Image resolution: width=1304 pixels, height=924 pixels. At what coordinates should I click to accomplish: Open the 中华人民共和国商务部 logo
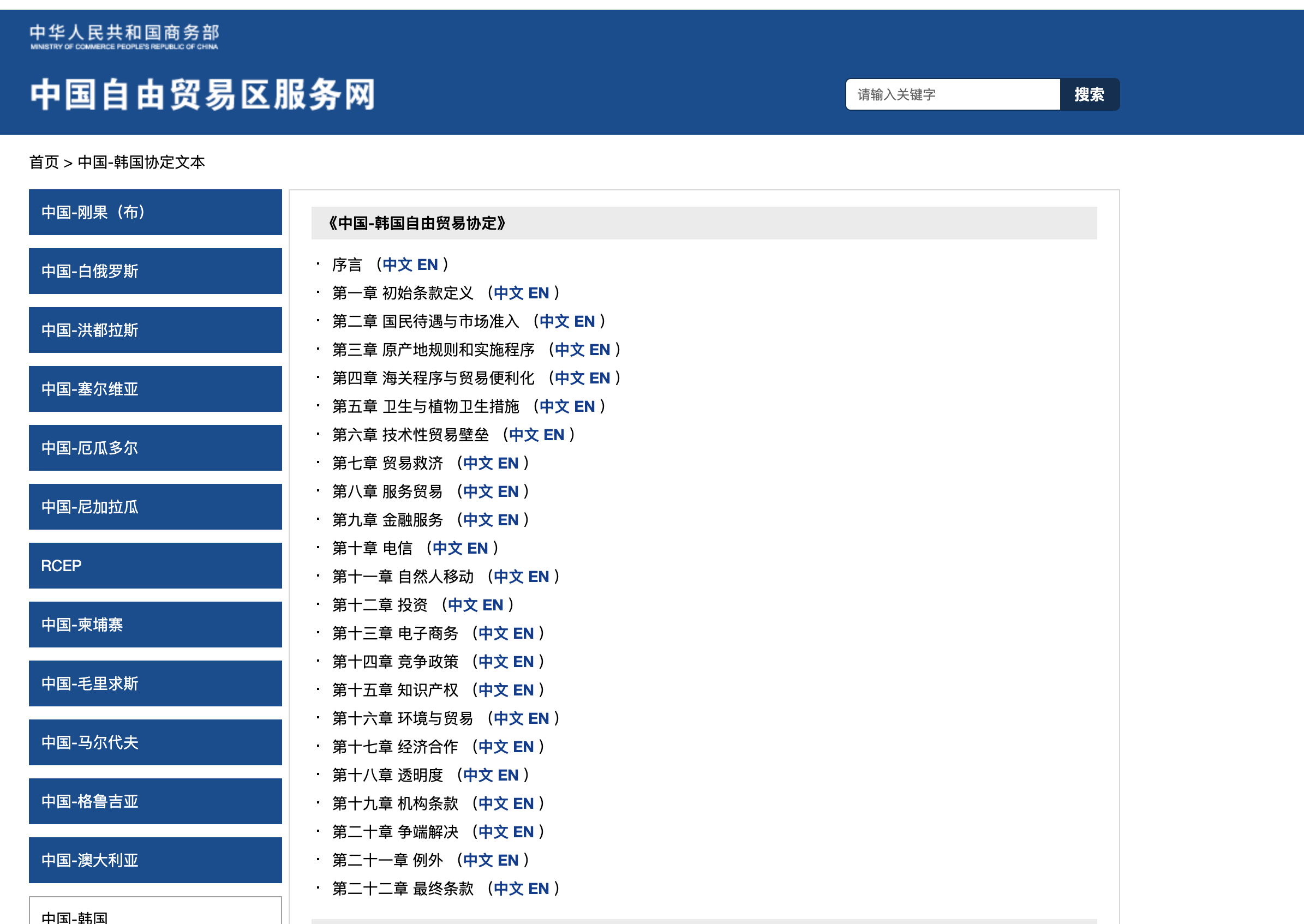124,37
